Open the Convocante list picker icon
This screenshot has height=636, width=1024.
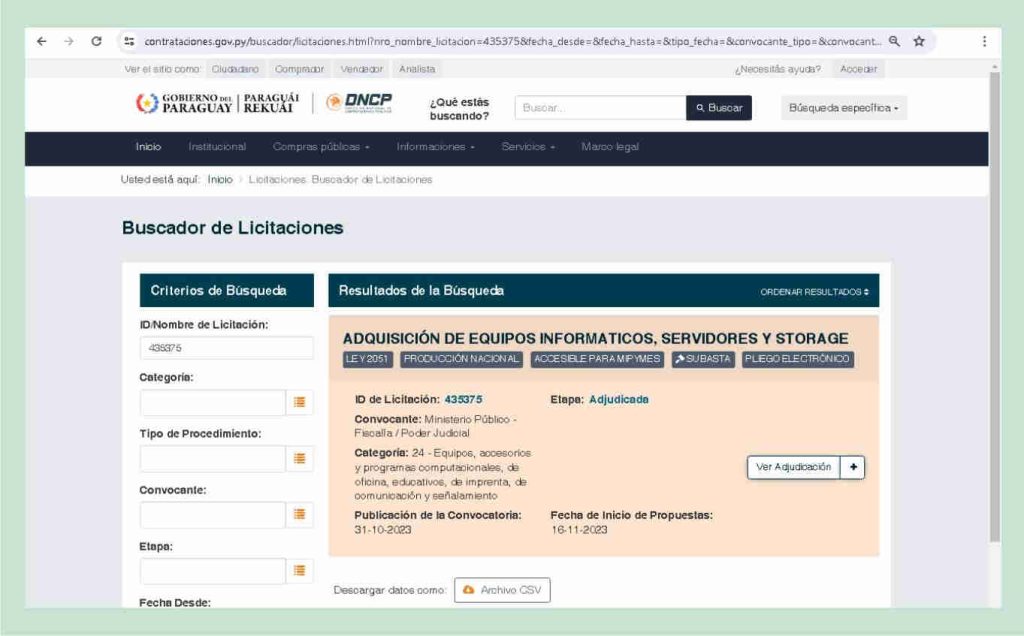tap(300, 515)
